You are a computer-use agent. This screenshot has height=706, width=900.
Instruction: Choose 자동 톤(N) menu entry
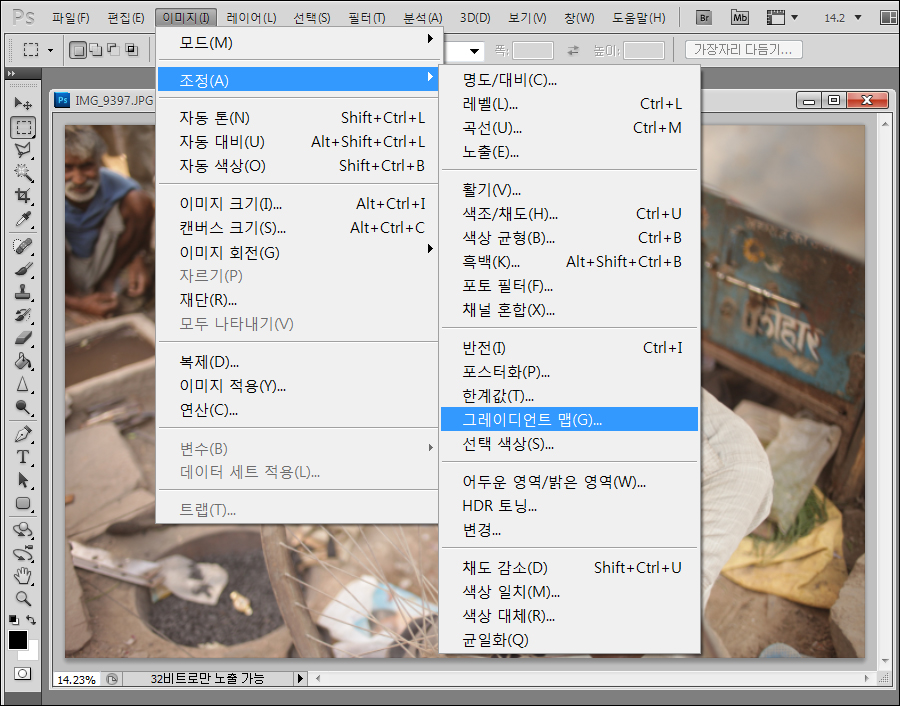298,118
